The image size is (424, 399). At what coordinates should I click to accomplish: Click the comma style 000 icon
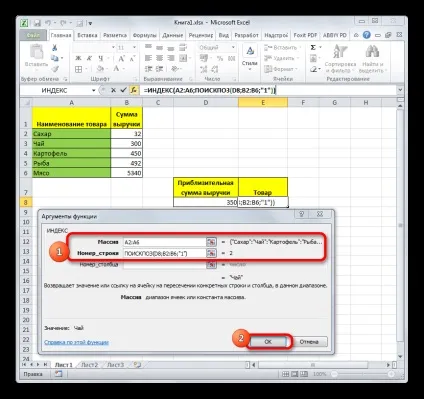[231, 58]
